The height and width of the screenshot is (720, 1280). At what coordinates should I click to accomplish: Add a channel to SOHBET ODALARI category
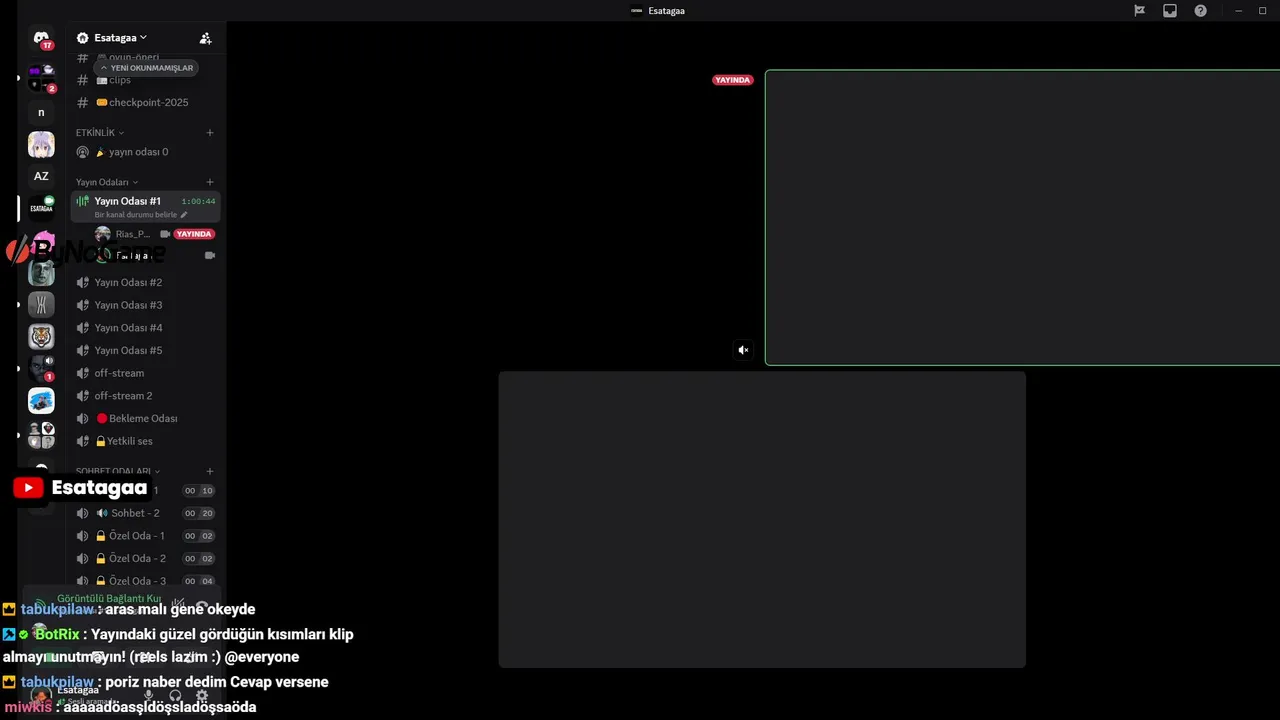tap(210, 471)
